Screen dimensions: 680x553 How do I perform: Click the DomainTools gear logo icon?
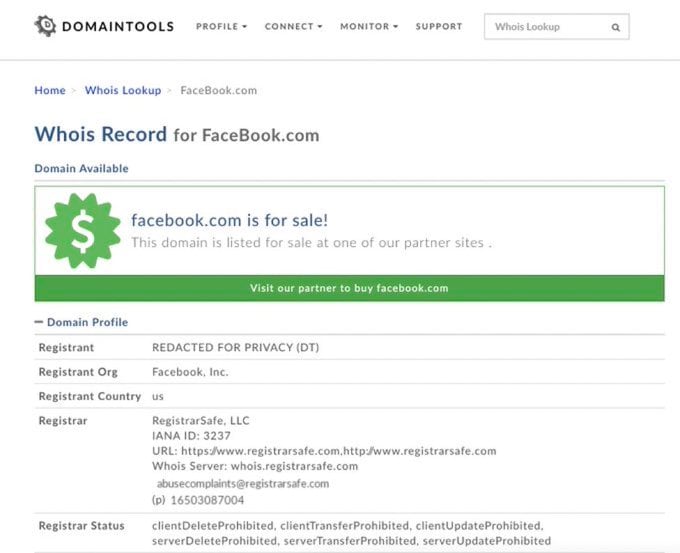tap(45, 26)
